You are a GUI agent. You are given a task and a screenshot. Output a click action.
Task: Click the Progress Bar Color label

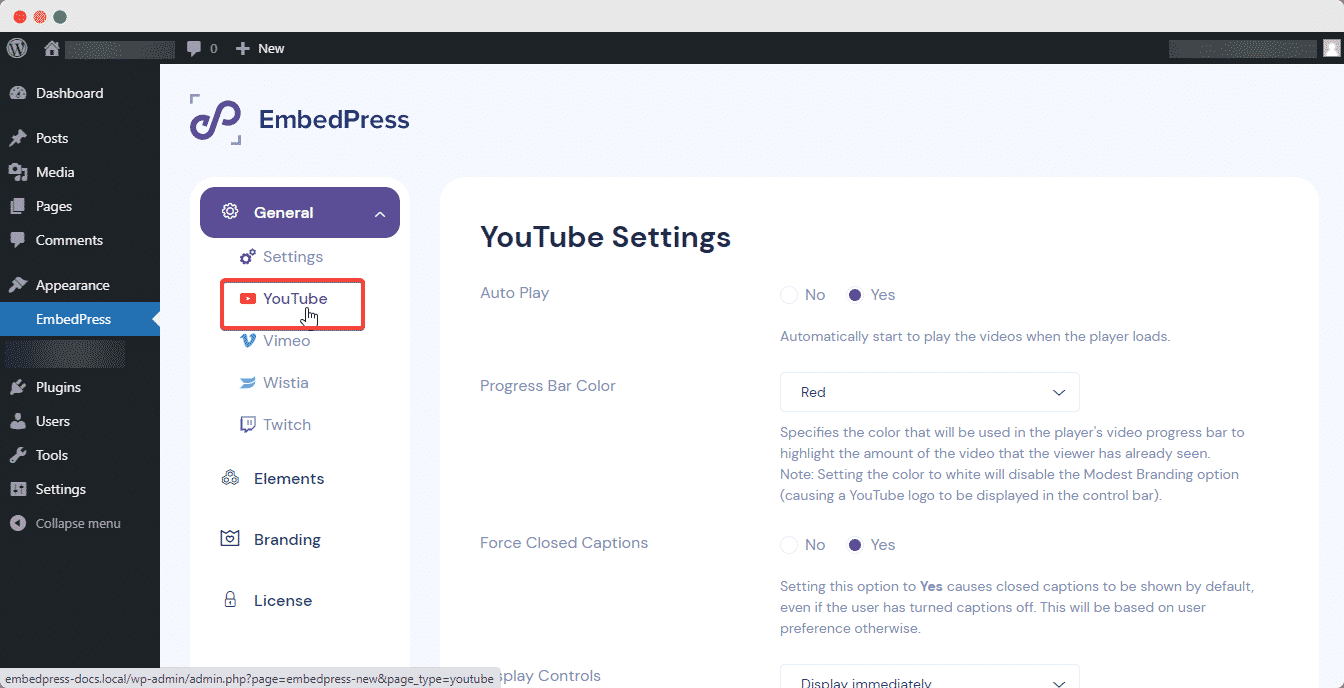click(548, 386)
